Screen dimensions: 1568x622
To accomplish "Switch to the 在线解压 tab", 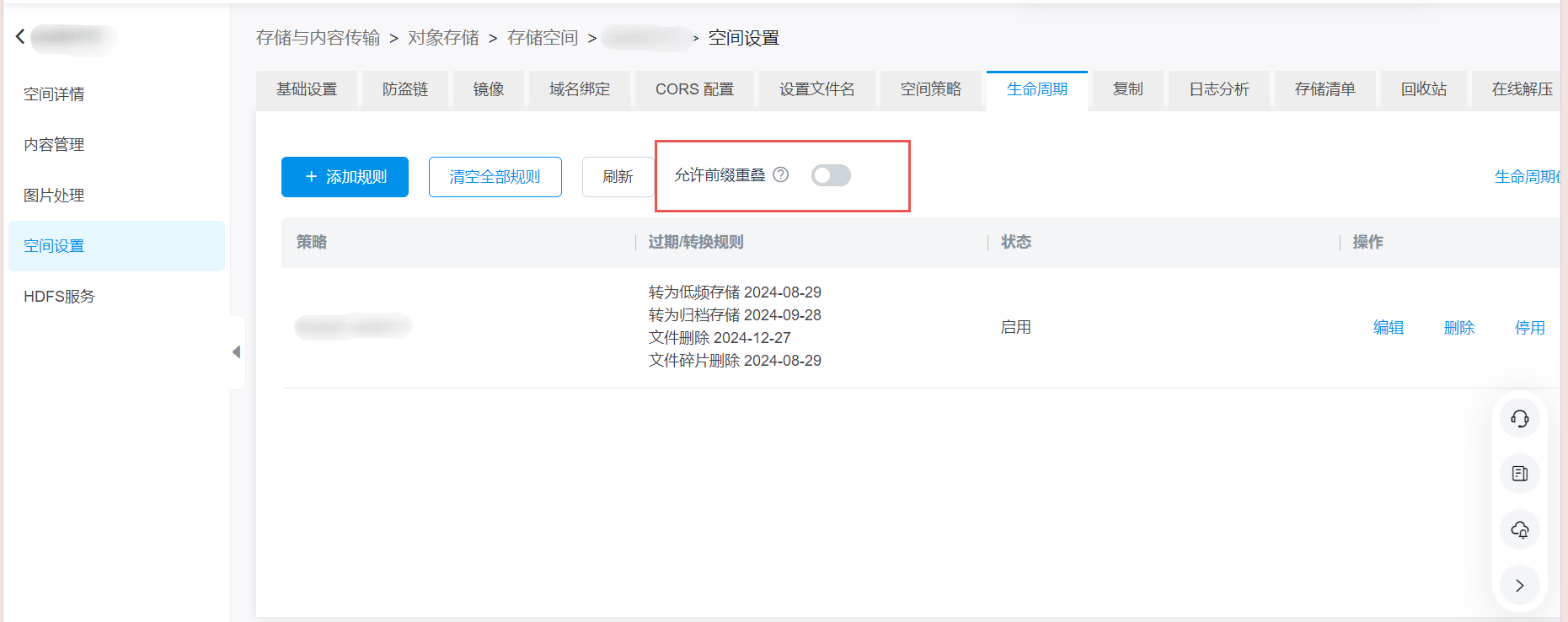I will tap(1517, 89).
